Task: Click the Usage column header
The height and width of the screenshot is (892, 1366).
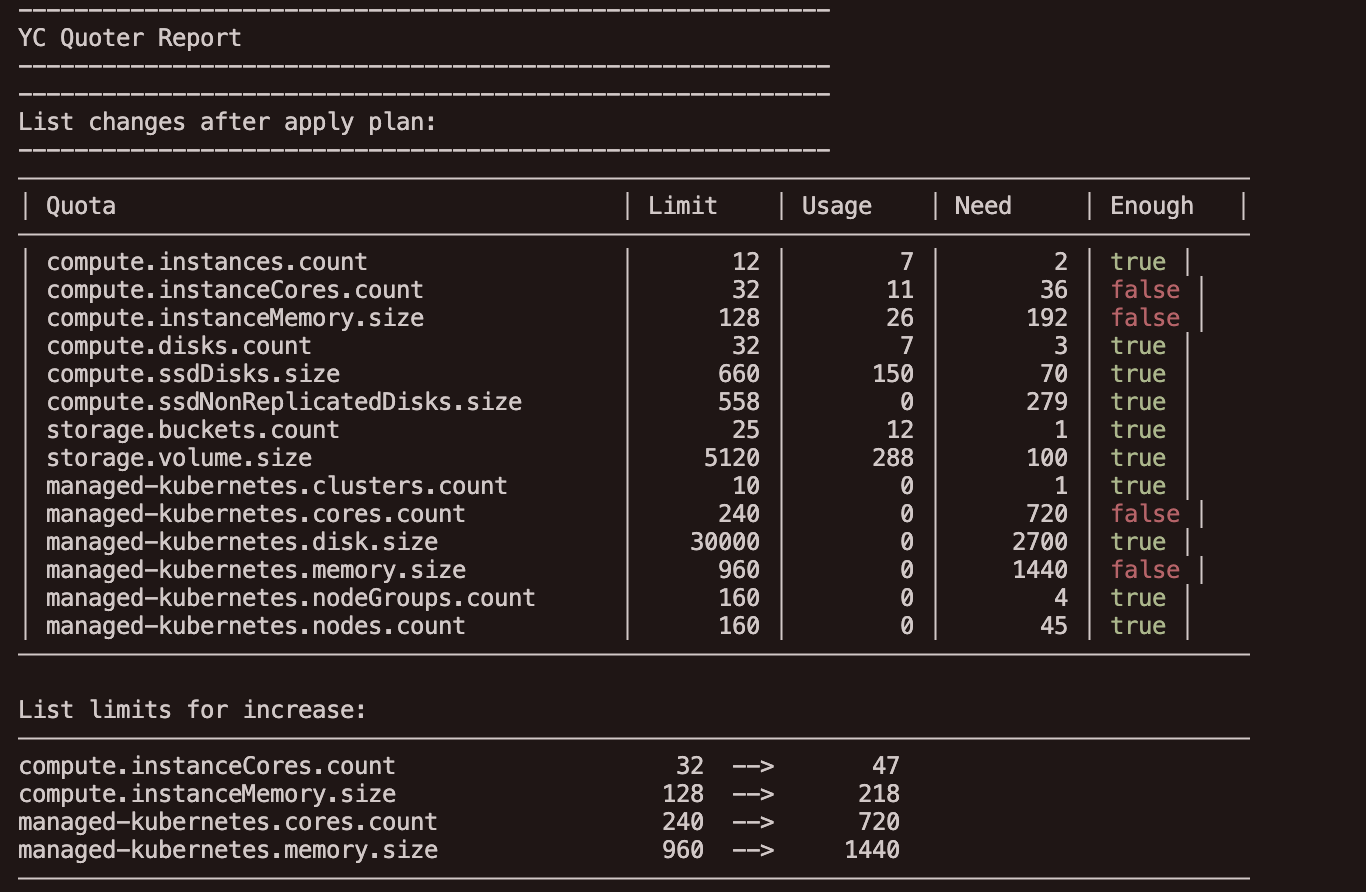Action: (x=836, y=206)
